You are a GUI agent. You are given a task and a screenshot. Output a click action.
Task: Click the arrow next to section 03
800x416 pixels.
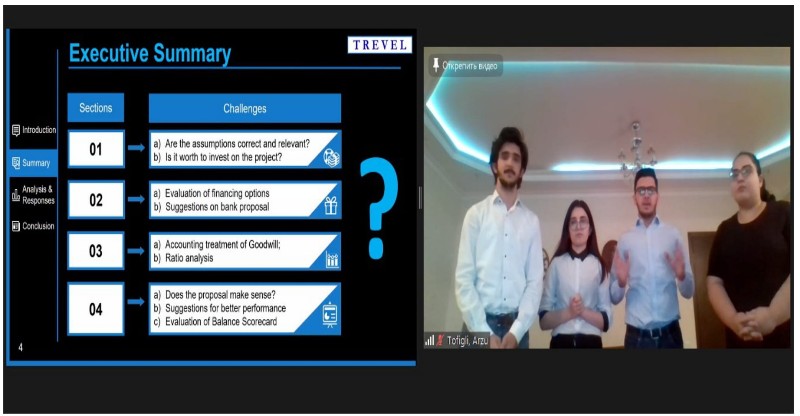point(136,251)
